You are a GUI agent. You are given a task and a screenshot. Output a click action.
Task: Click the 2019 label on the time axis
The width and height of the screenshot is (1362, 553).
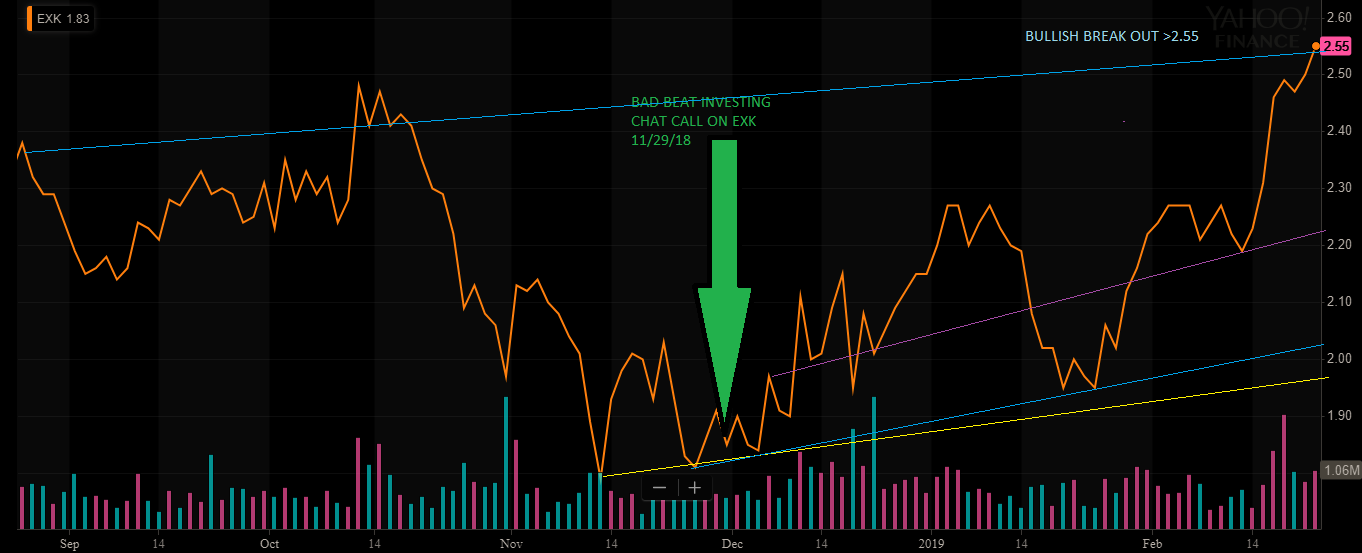tap(931, 544)
